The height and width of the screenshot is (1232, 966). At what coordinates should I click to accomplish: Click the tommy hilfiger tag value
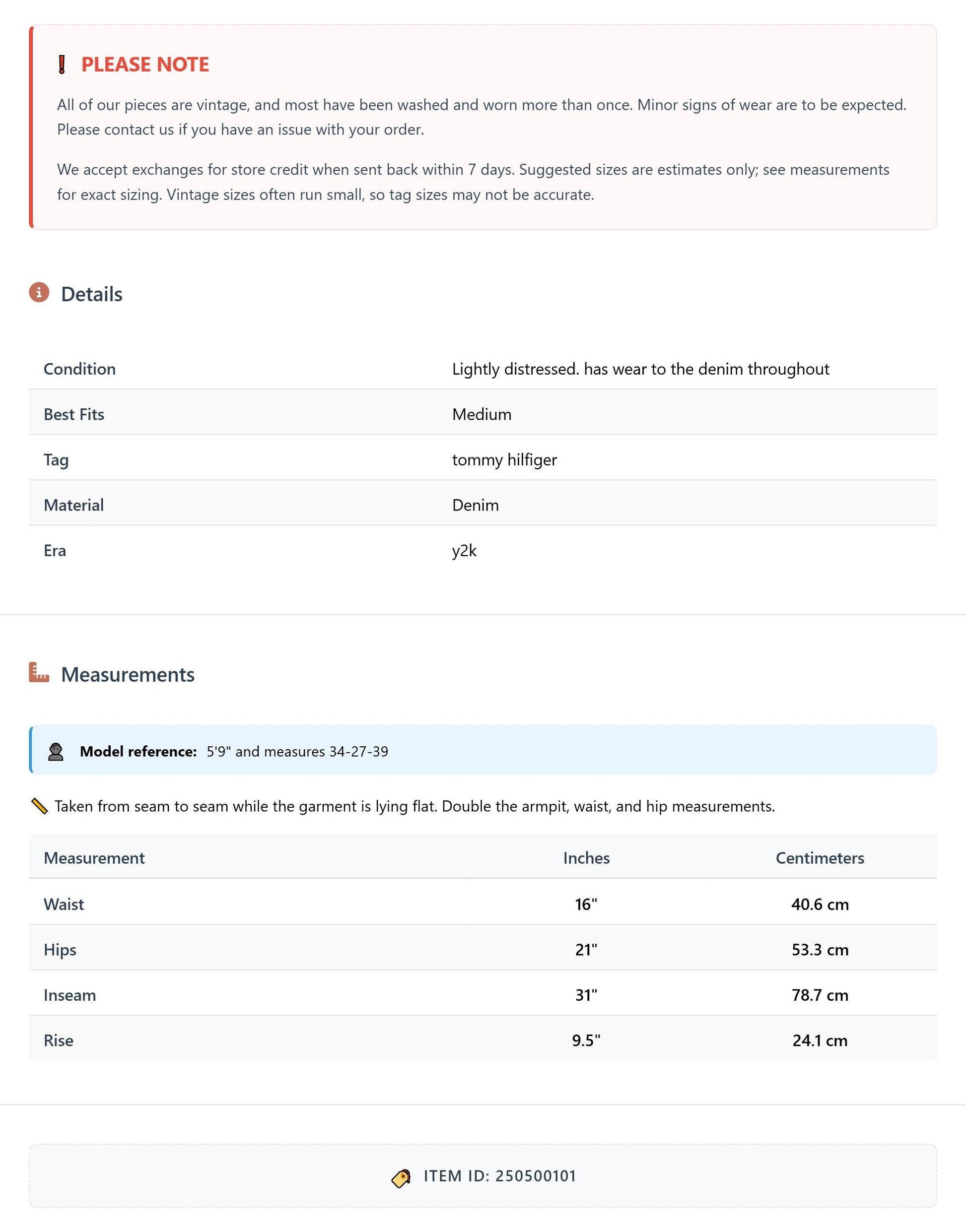[504, 459]
